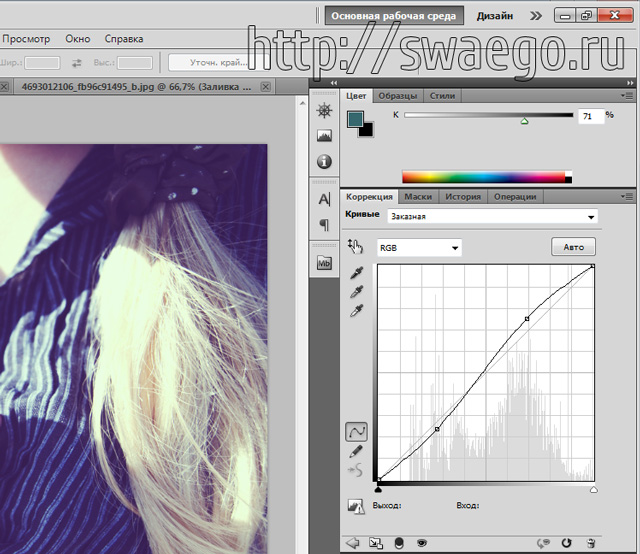Image resolution: width=640 pixels, height=554 pixels.
Task: Click the foreground color swatch
Action: 354,119
